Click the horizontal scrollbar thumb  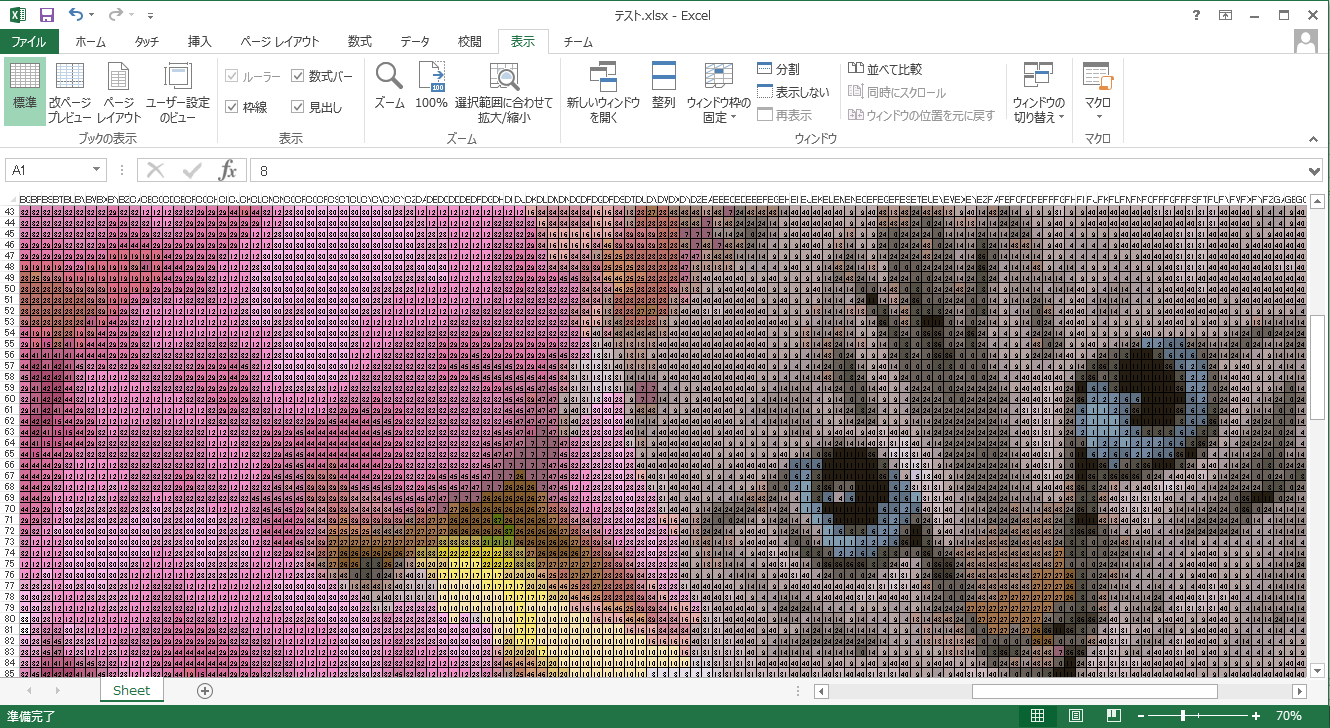coord(1094,691)
